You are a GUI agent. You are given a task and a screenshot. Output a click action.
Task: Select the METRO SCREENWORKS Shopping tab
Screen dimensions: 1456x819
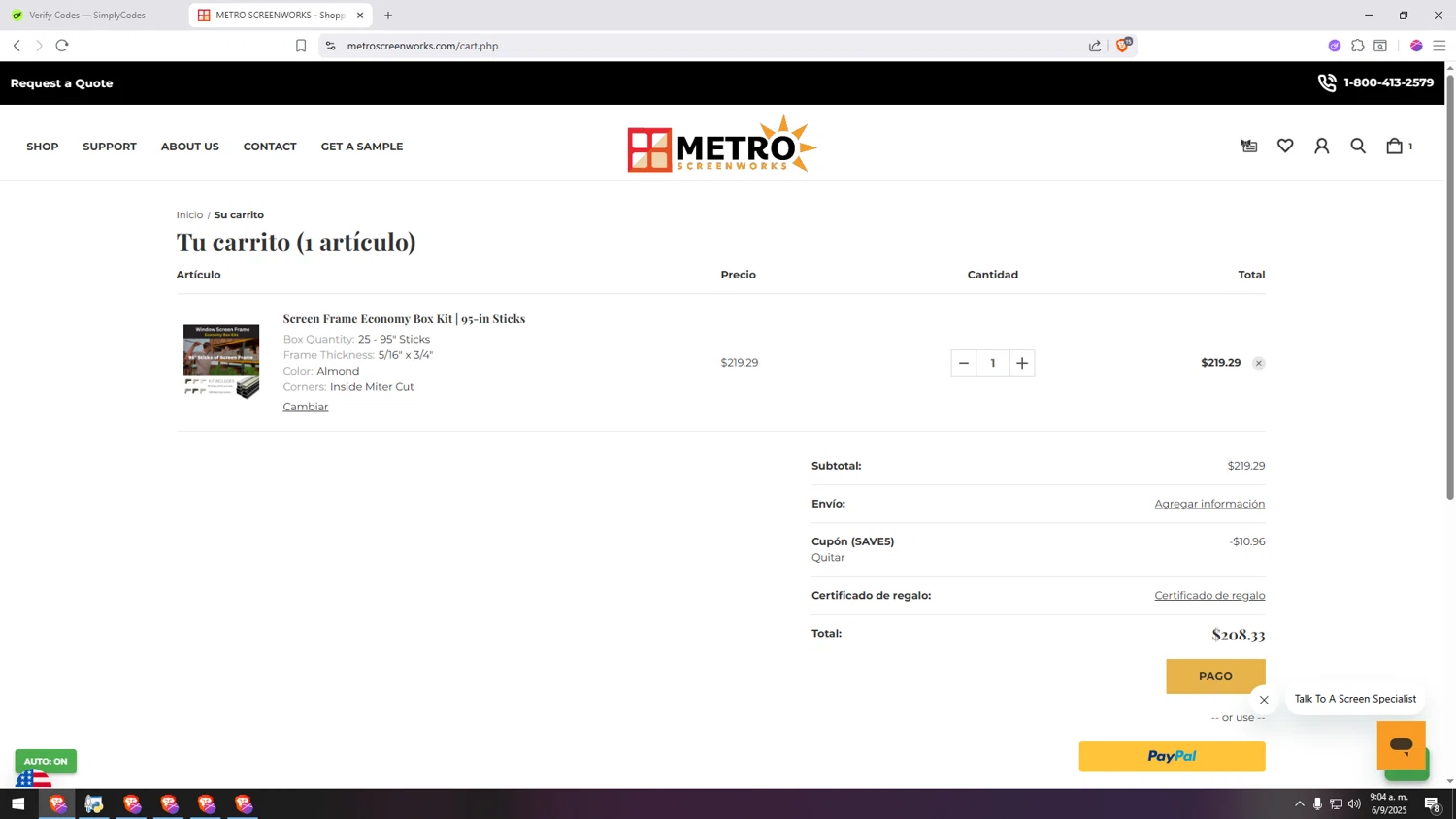click(280, 16)
